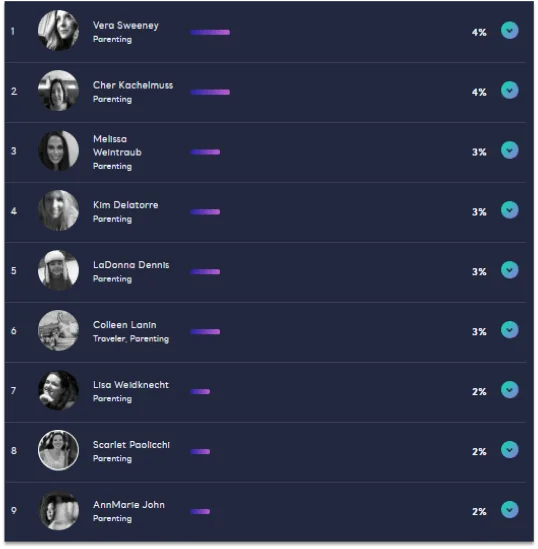
Task: Click Vera Sweeney's purple percentage bar
Action: tap(210, 32)
